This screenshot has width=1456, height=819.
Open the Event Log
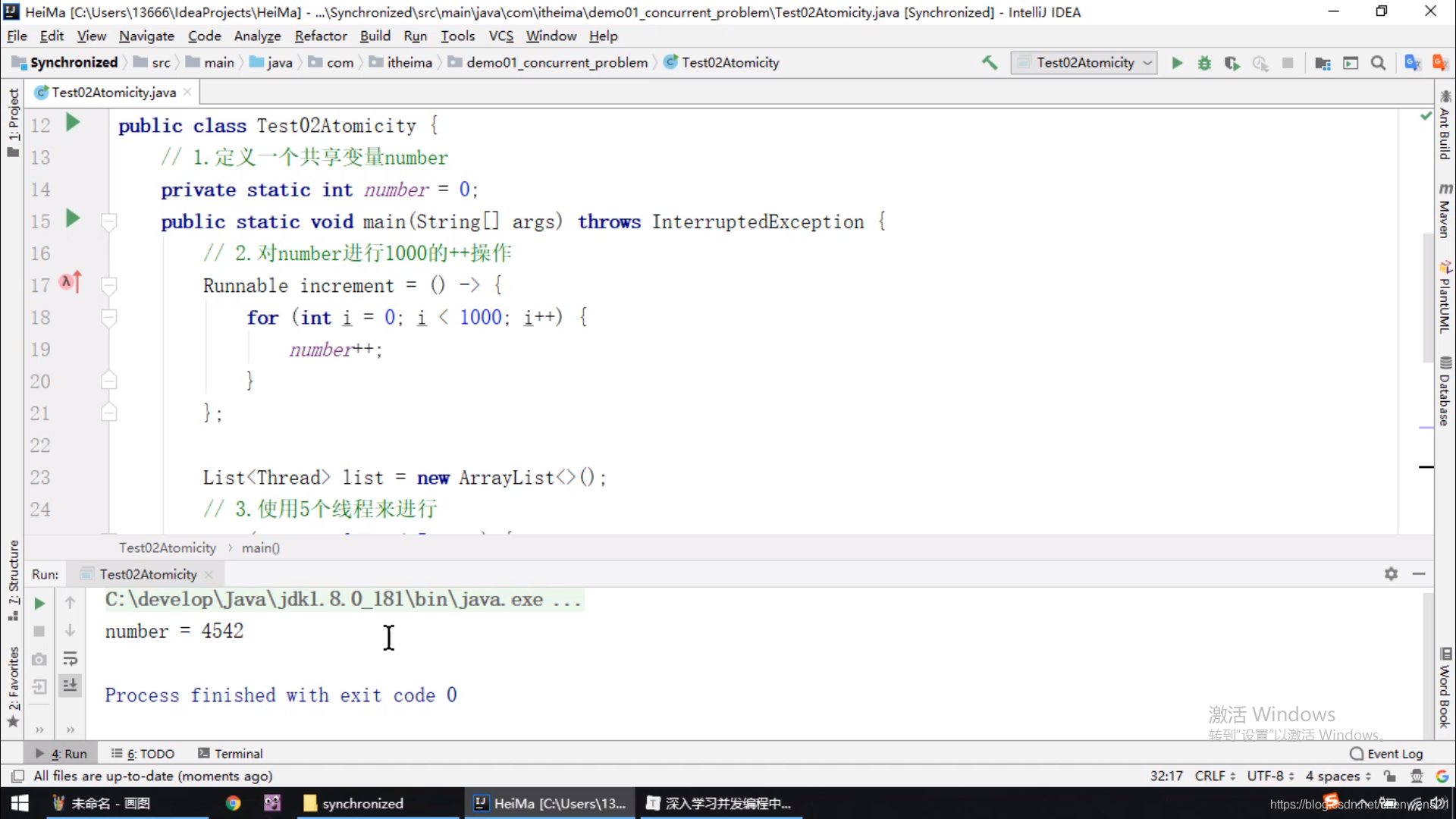click(1386, 753)
